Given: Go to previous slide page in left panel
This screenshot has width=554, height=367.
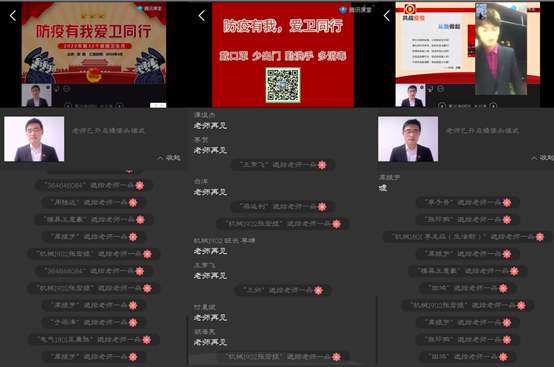Looking at the screenshot, I should click(68, 105).
